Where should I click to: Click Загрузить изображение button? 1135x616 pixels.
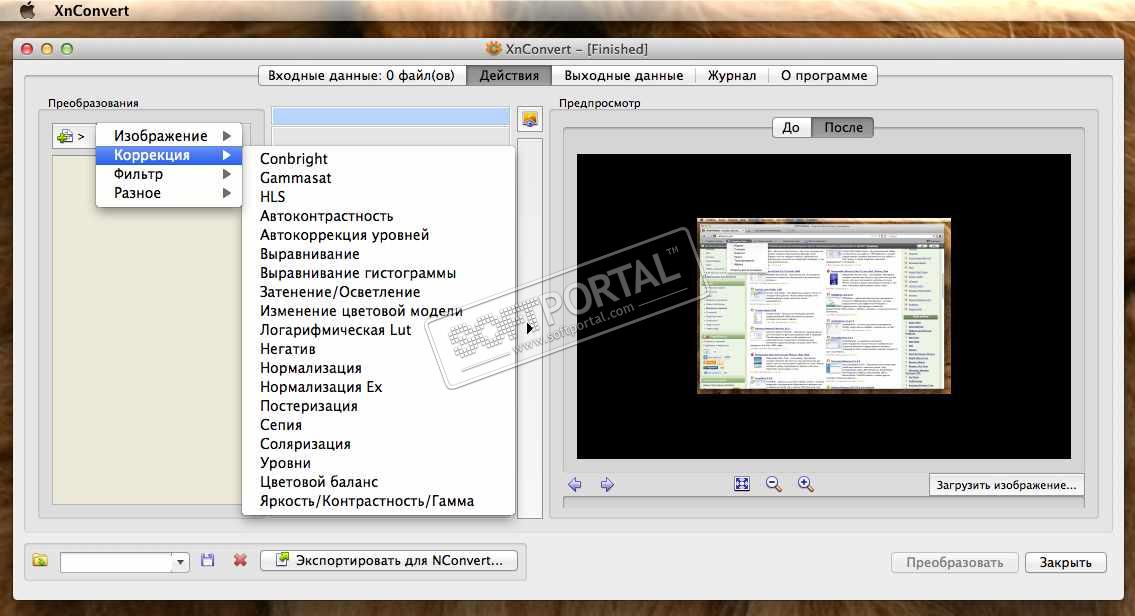(x=1006, y=485)
